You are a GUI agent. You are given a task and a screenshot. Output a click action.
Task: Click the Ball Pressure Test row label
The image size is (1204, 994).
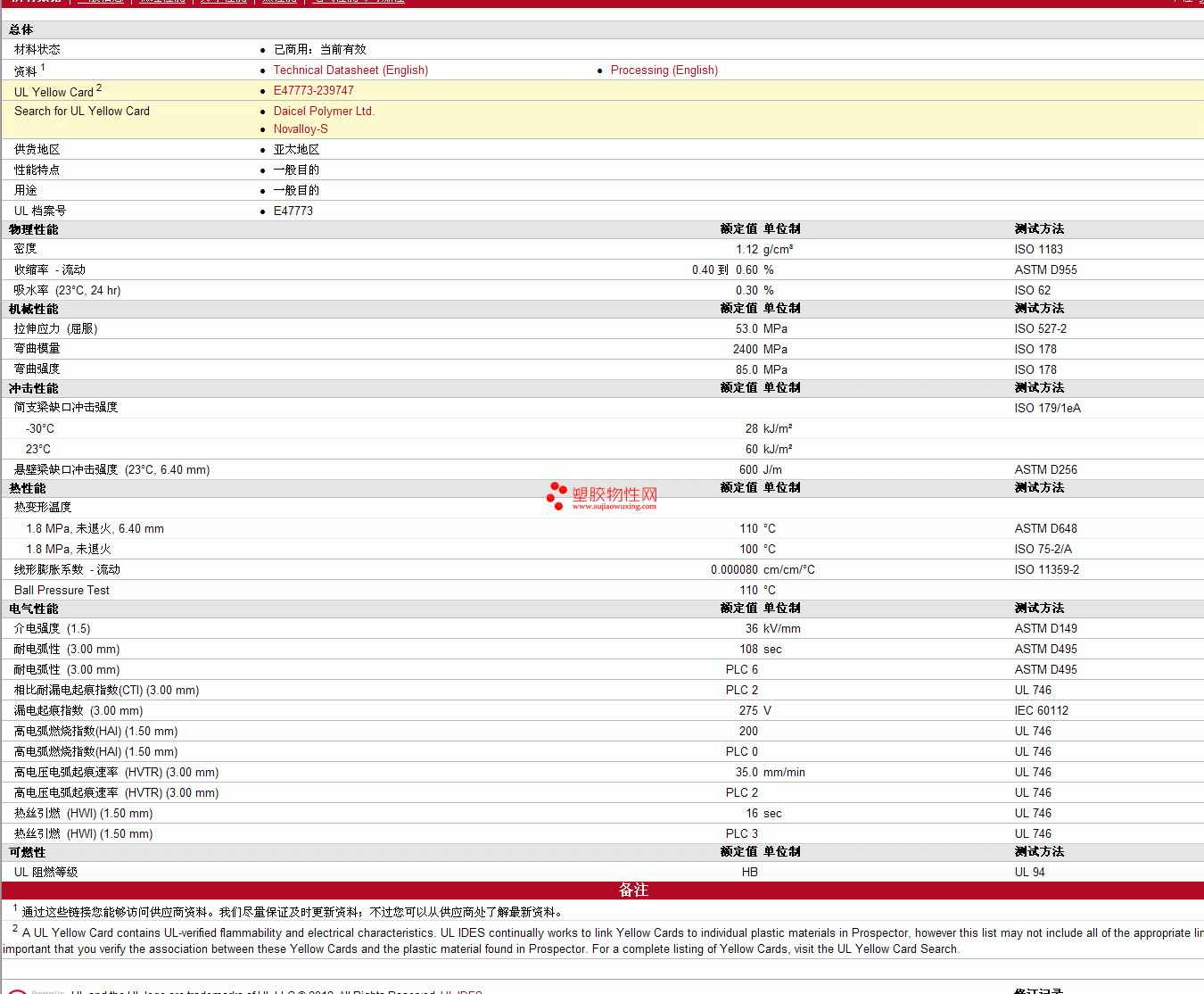coord(62,591)
